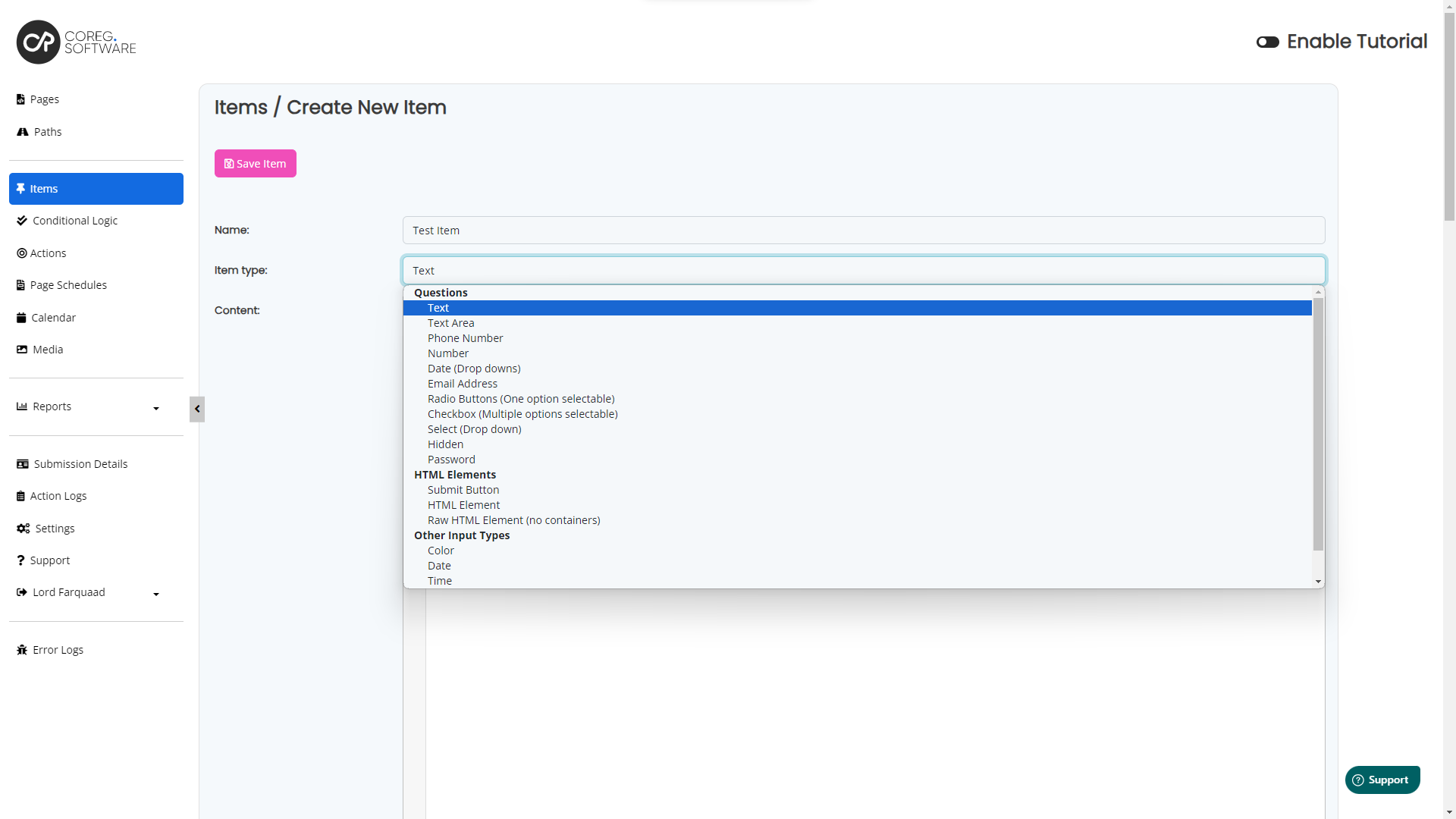Click the dropdown list scrollbar down arrow
1456x819 pixels.
point(1318,582)
